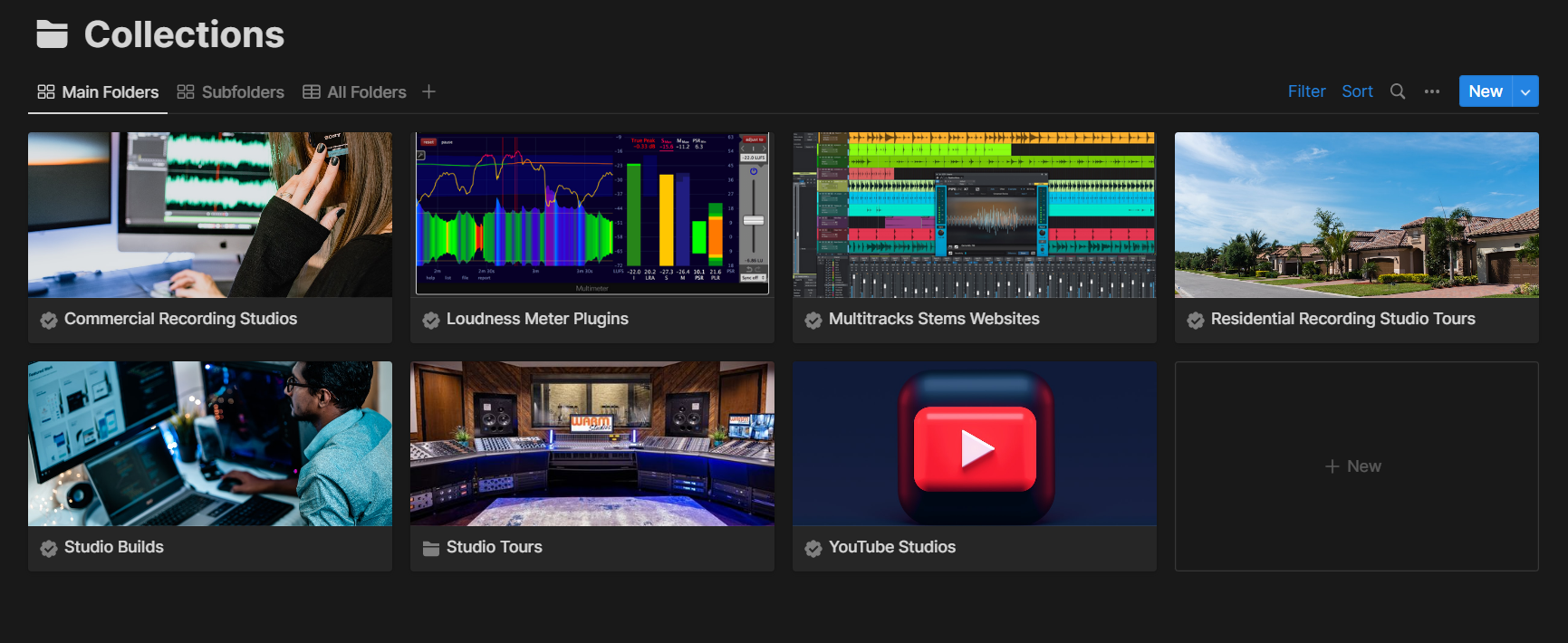Click the folder icon beside Studio Tours

coord(431,548)
